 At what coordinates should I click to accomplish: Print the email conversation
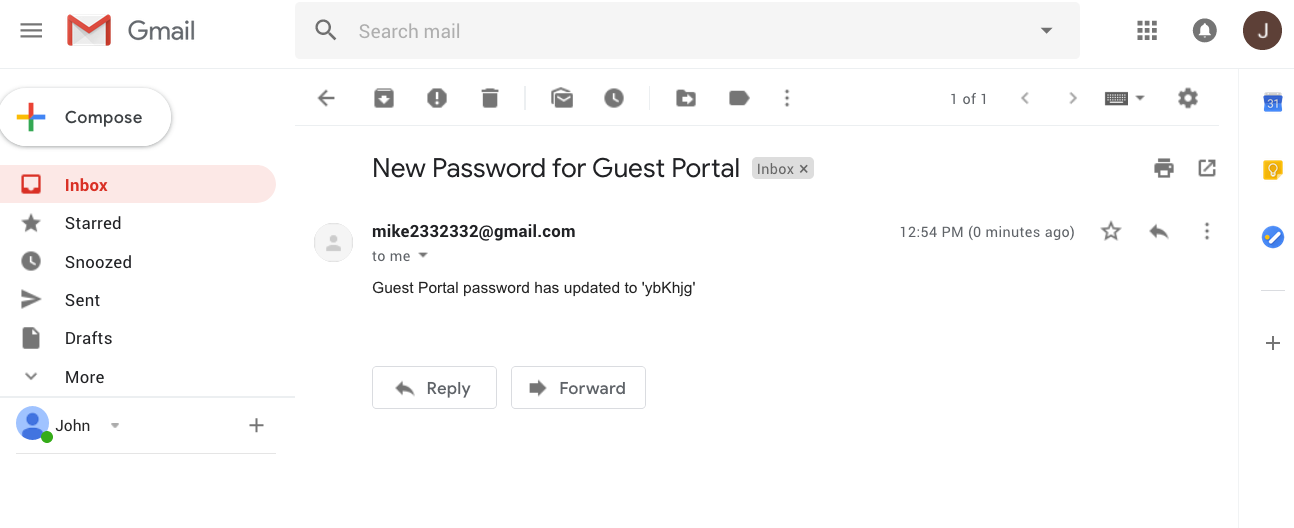[x=1164, y=168]
